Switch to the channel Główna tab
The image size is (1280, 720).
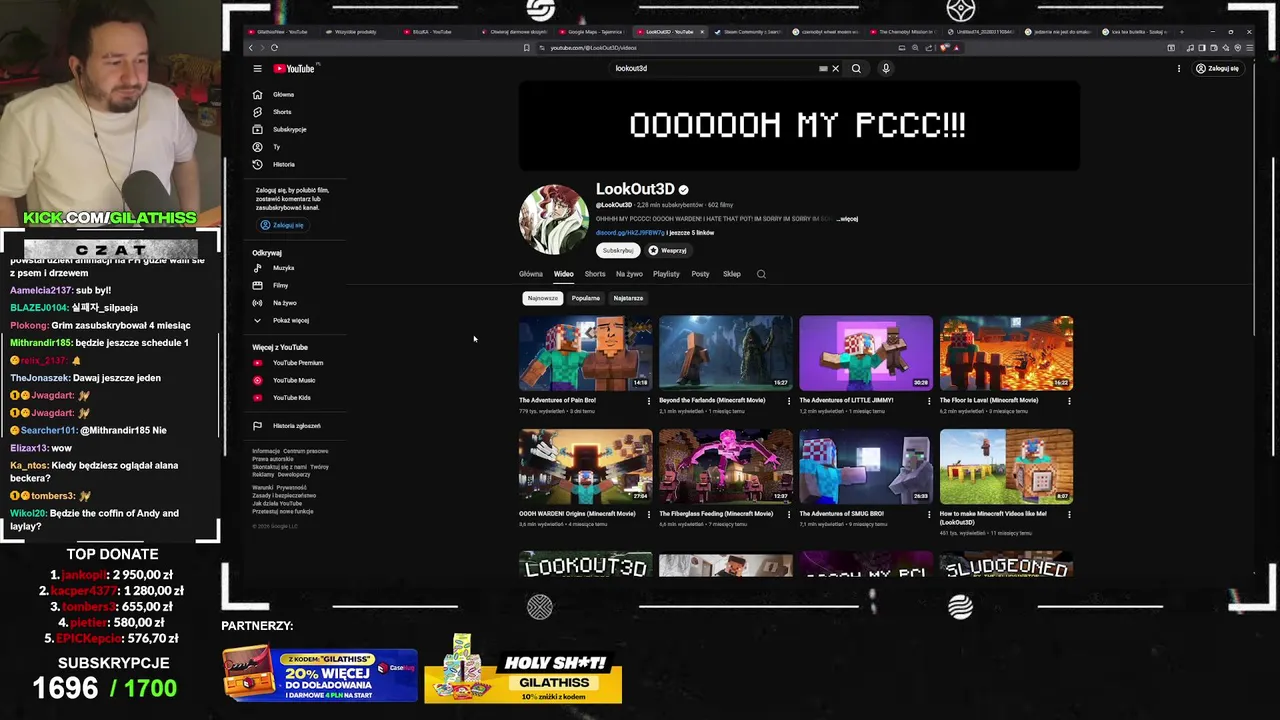pos(531,274)
